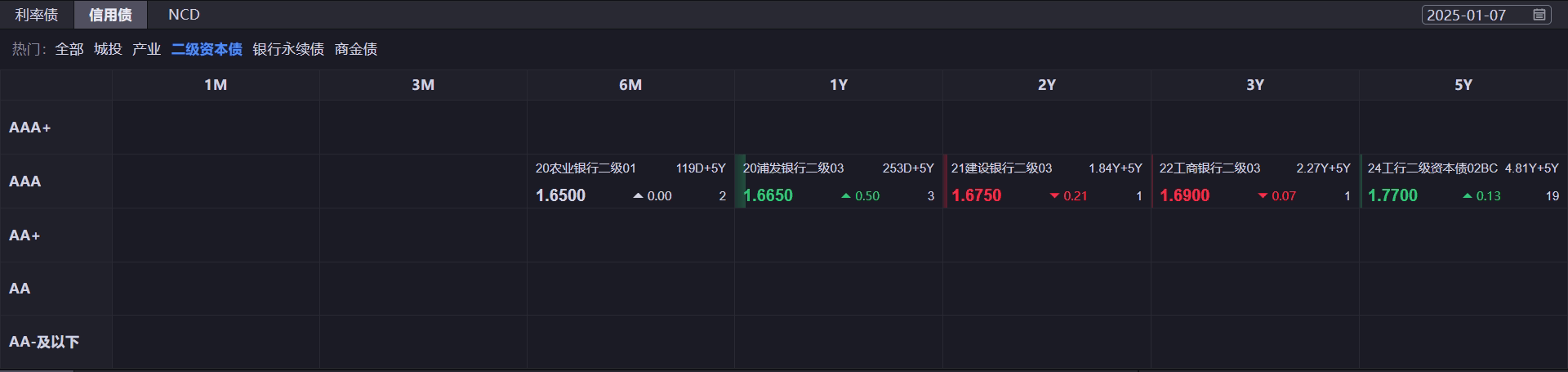Screen dimensions: 1568x372
Task: Select the 产业 filter
Action: (146, 49)
